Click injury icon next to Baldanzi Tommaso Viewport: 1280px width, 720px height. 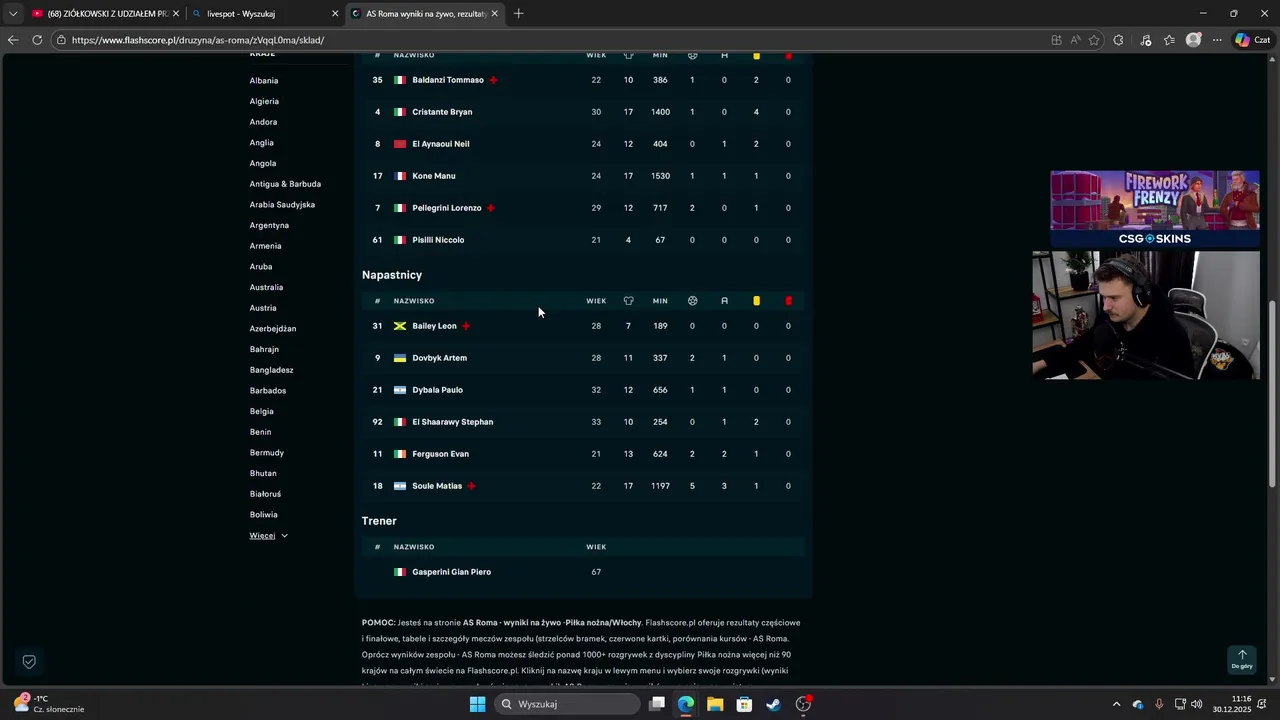tap(493, 80)
